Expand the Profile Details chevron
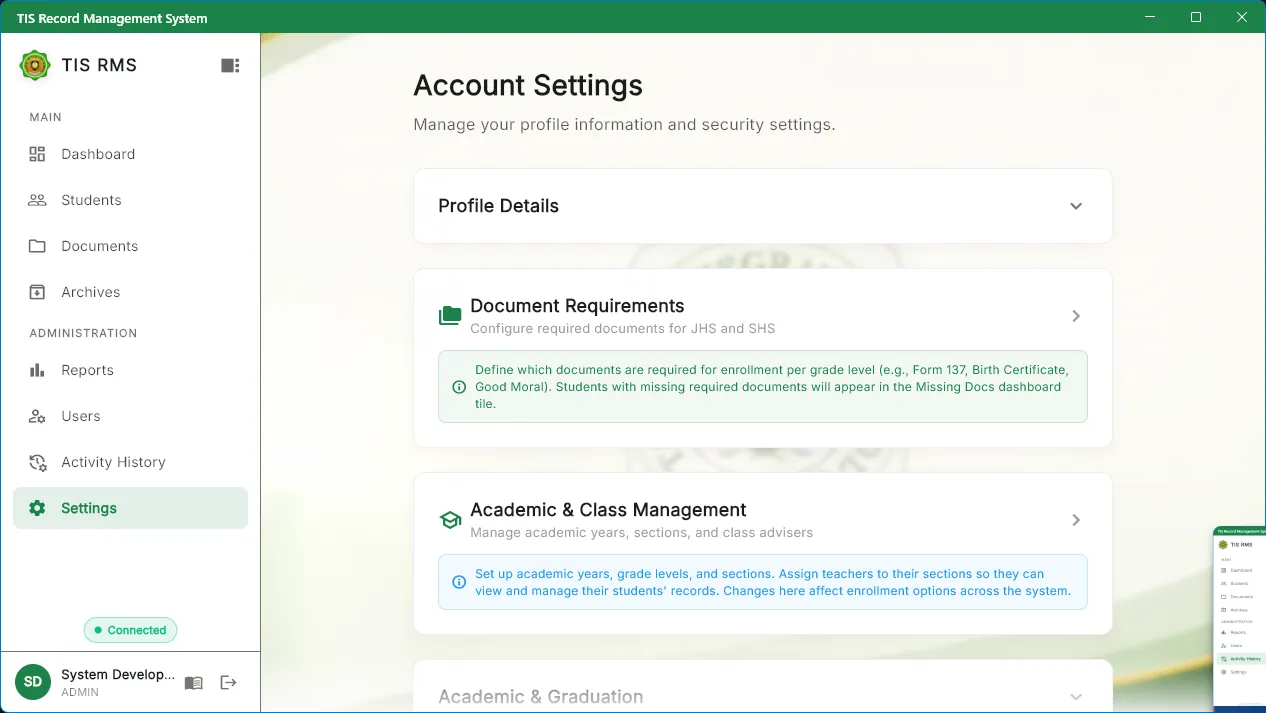 pyautogui.click(x=1076, y=206)
